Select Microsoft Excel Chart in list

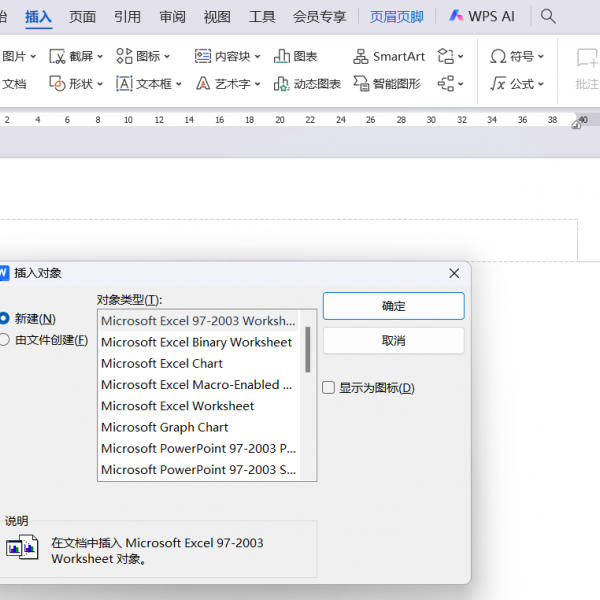tap(162, 363)
